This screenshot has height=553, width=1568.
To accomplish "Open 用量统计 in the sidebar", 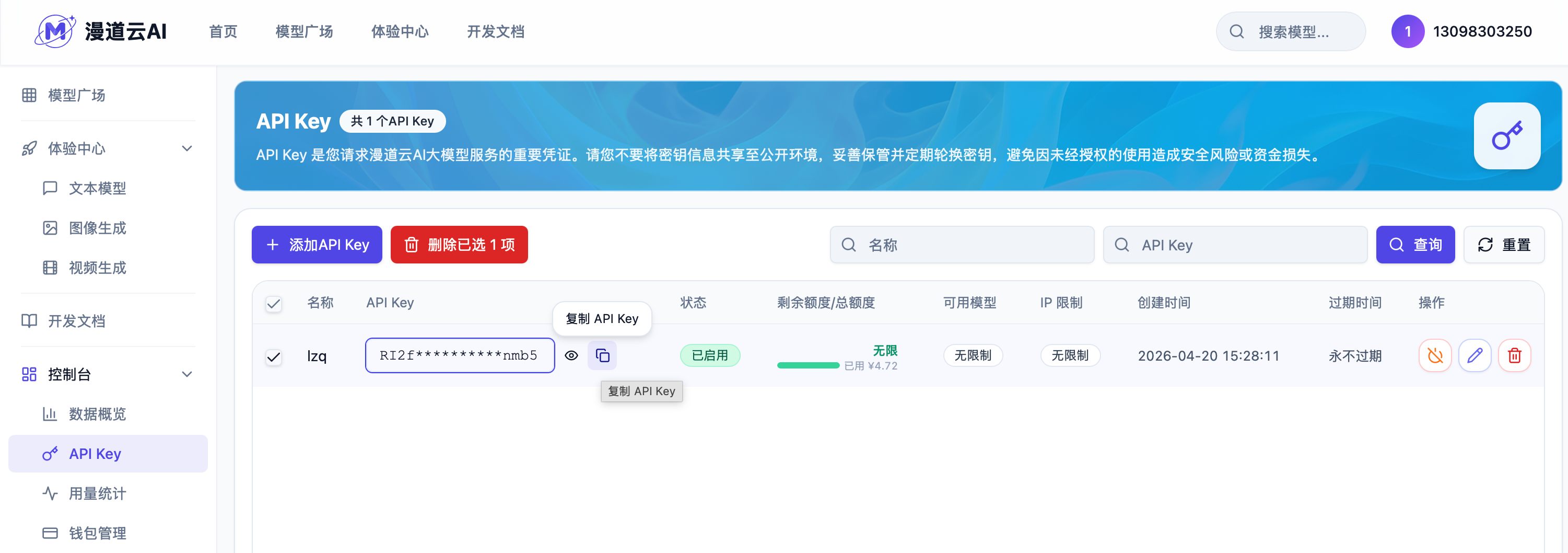I will point(108,493).
